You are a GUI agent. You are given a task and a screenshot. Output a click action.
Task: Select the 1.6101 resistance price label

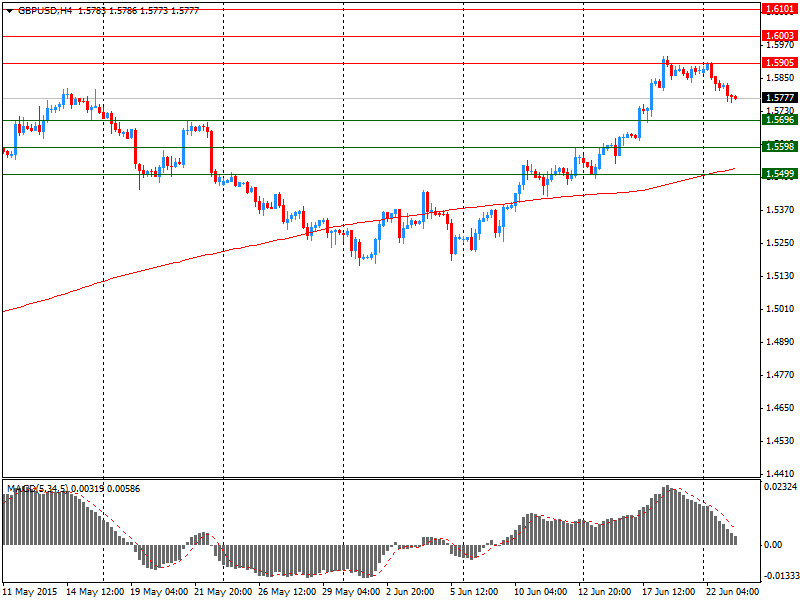780,9
